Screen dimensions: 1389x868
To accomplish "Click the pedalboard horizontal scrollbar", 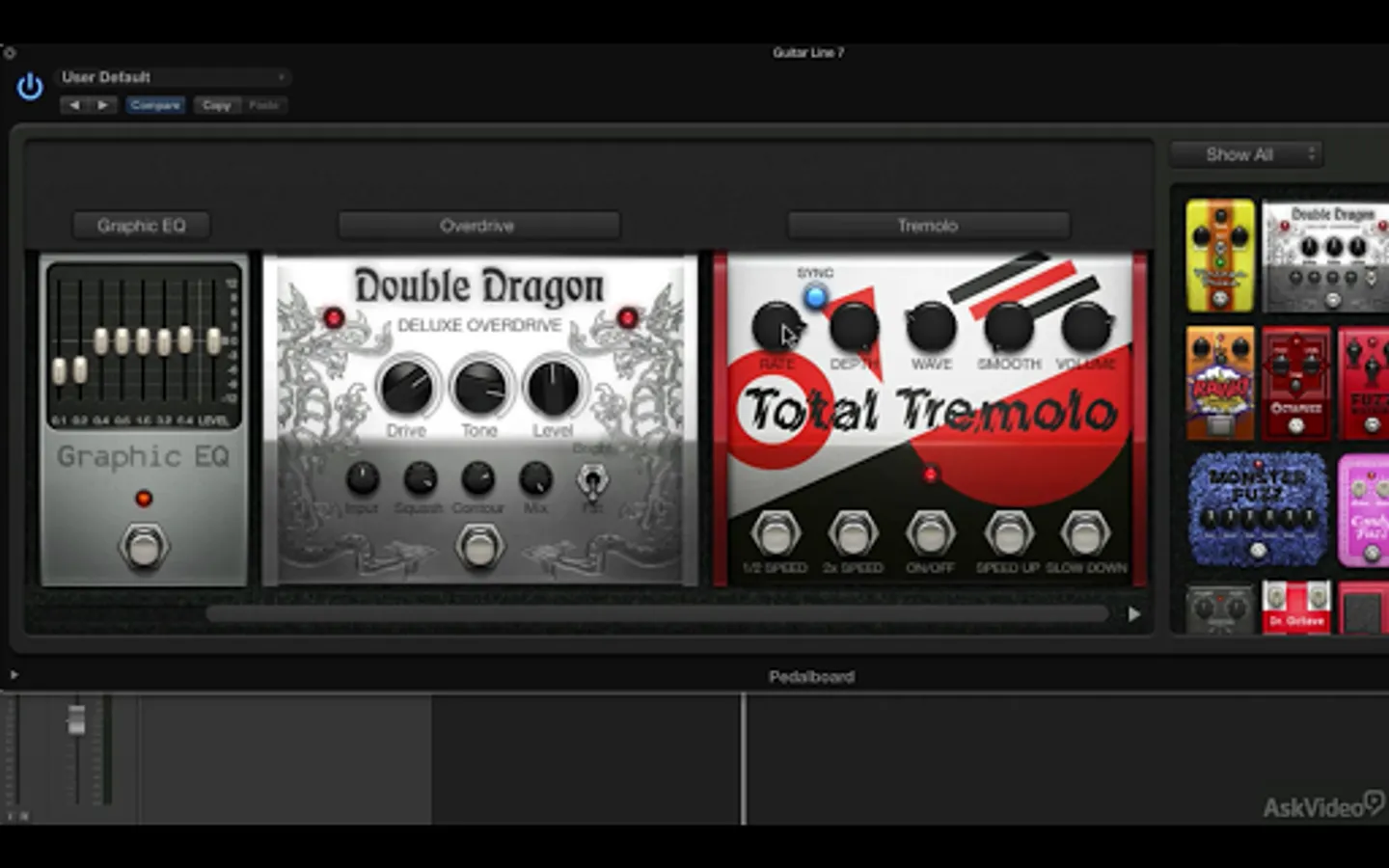I will click(x=657, y=614).
